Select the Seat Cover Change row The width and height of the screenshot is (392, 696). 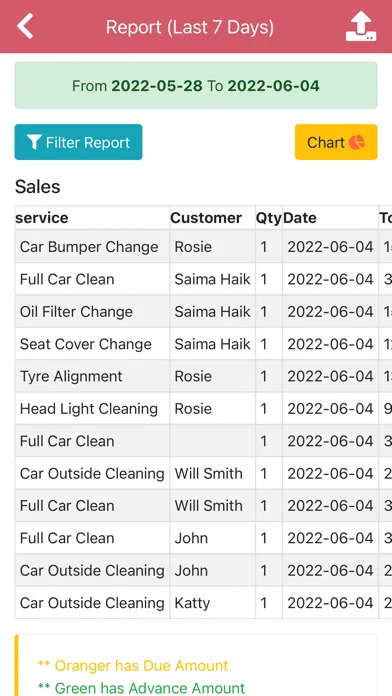point(196,344)
